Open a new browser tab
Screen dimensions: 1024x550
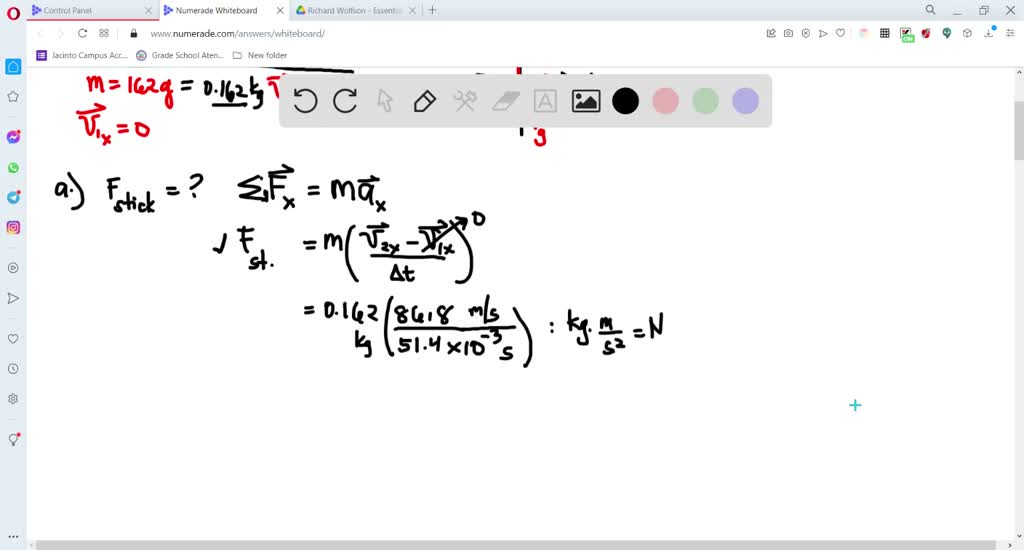[x=432, y=10]
